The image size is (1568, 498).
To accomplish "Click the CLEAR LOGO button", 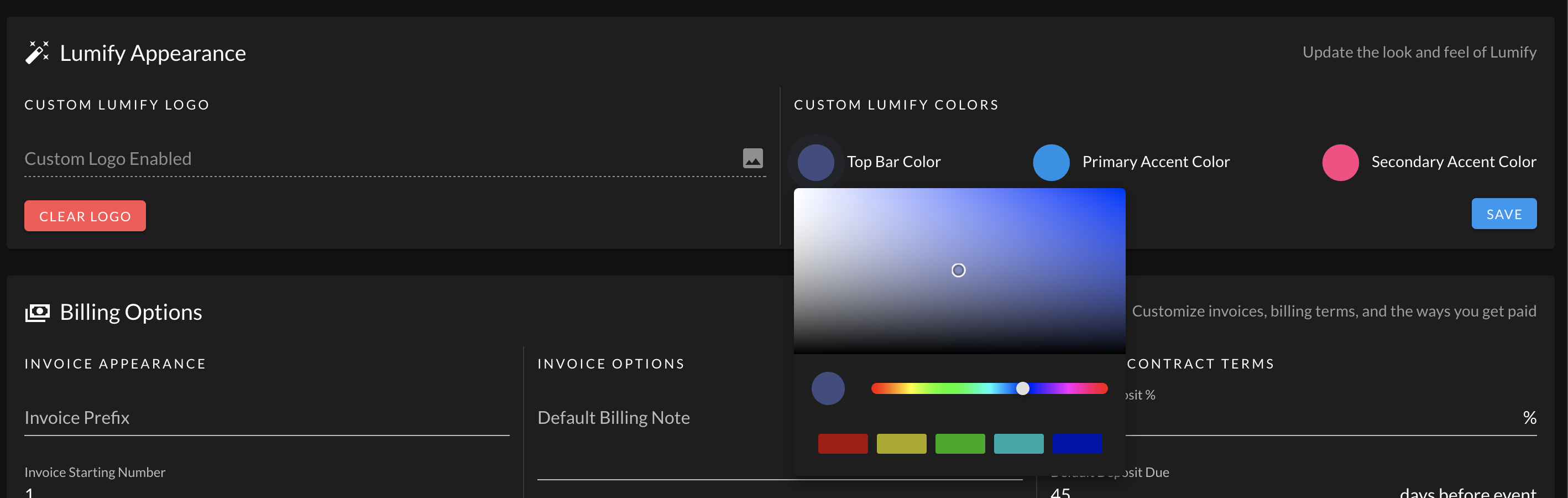I will (x=85, y=216).
